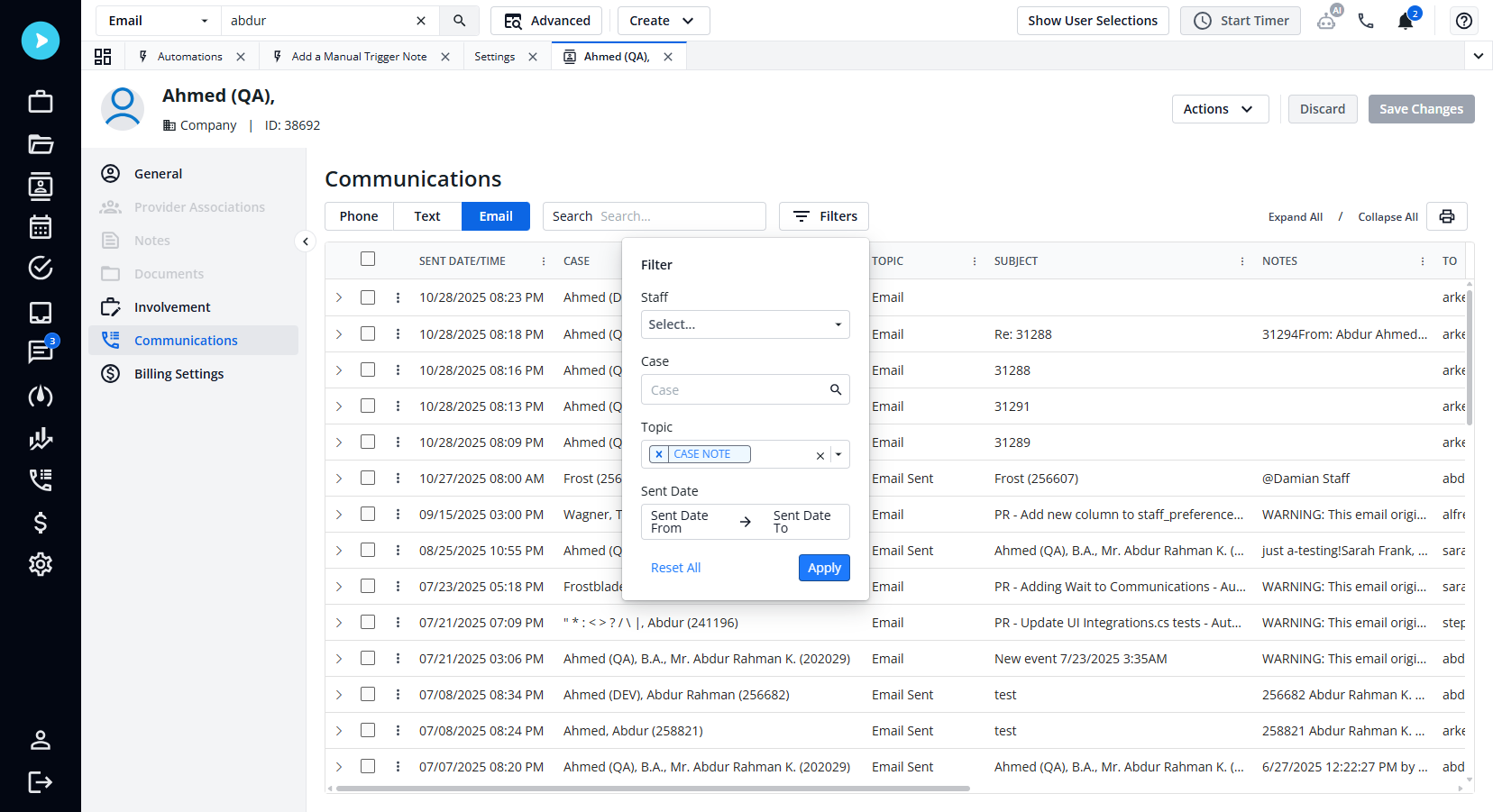Switch to the Settings tab
The image size is (1493, 812).
click(494, 56)
